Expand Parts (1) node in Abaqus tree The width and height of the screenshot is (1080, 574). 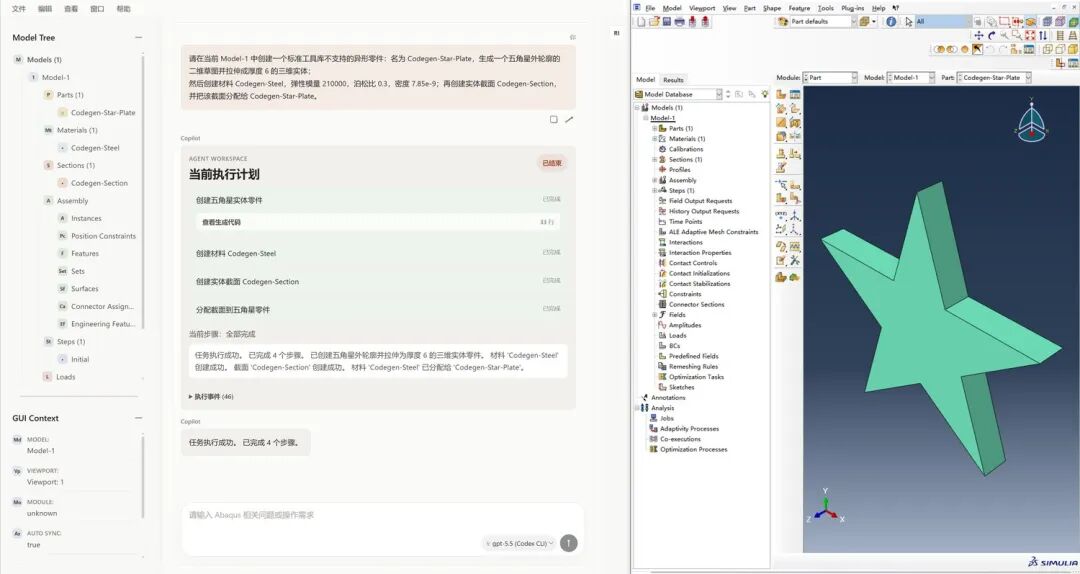pyautogui.click(x=654, y=128)
